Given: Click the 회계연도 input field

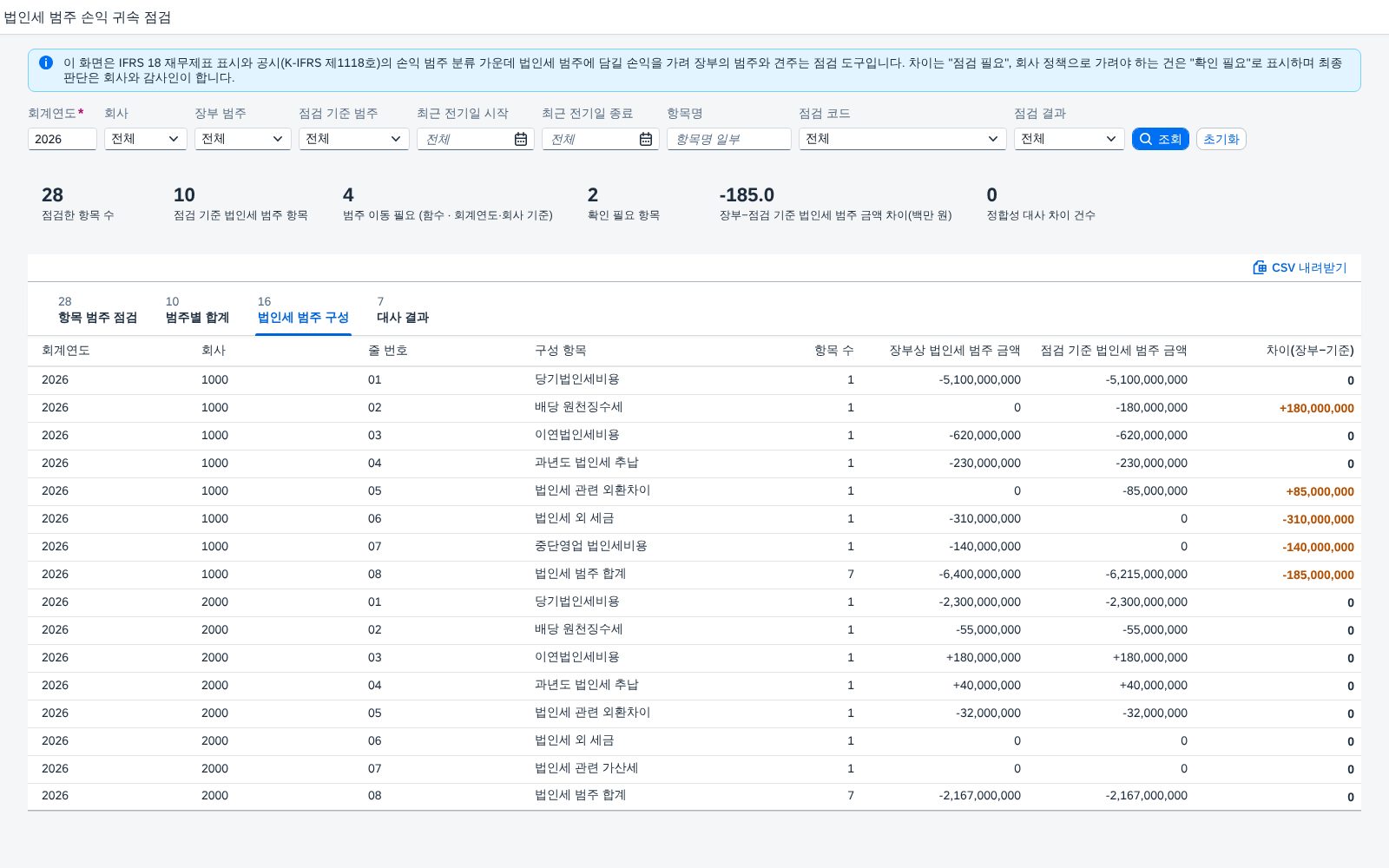Looking at the screenshot, I should pyautogui.click(x=63, y=139).
